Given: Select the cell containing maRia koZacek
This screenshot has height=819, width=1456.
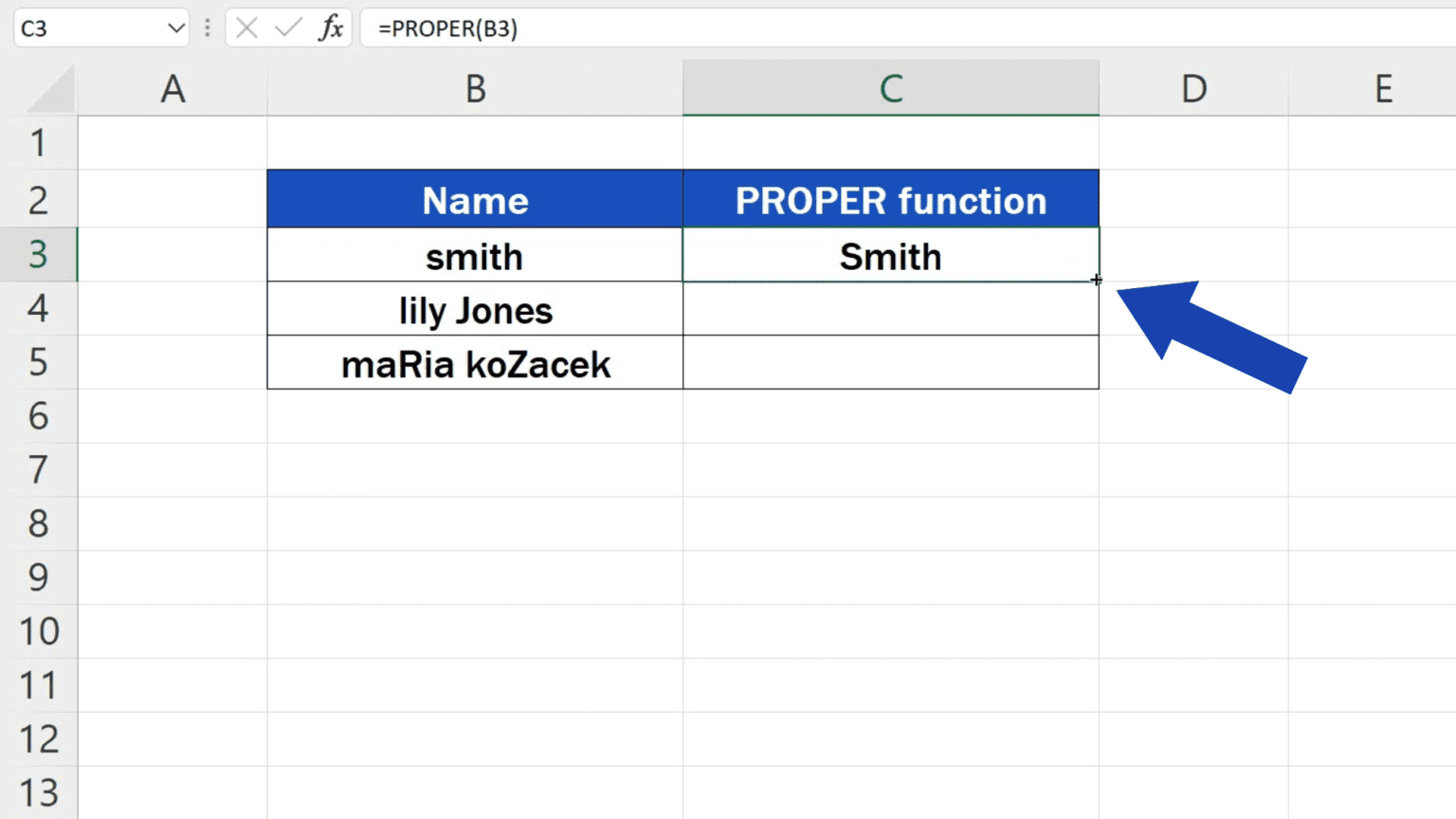Looking at the screenshot, I should click(x=474, y=363).
